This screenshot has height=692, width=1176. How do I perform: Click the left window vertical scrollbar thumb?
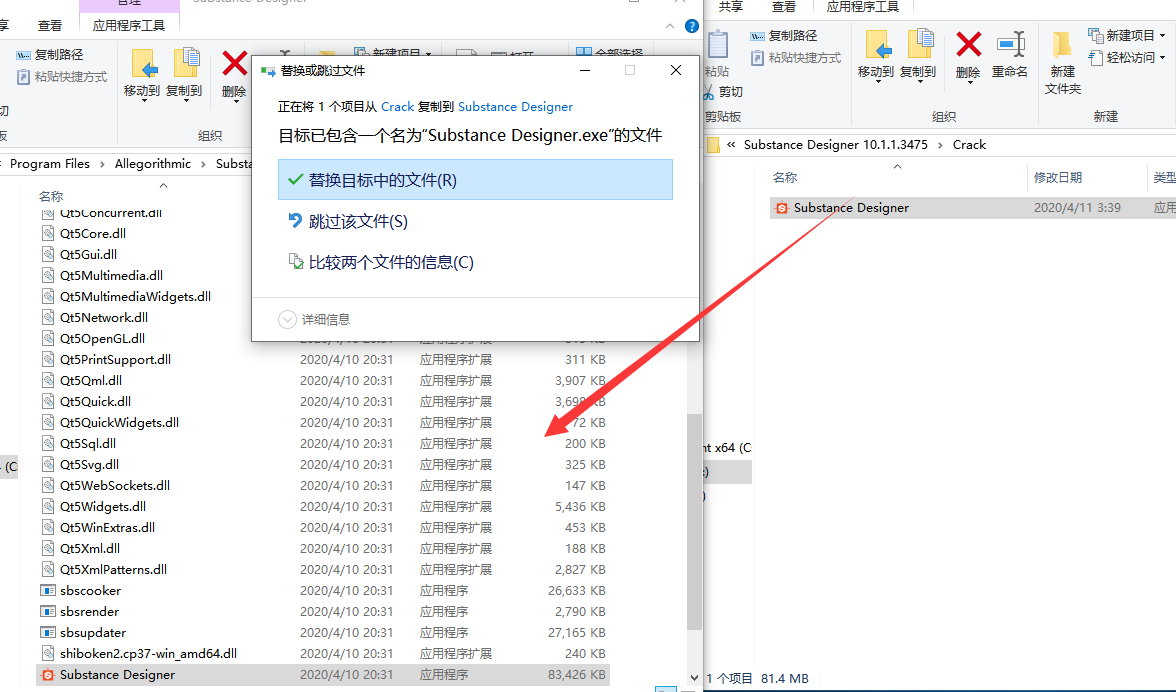pyautogui.click(x=694, y=521)
